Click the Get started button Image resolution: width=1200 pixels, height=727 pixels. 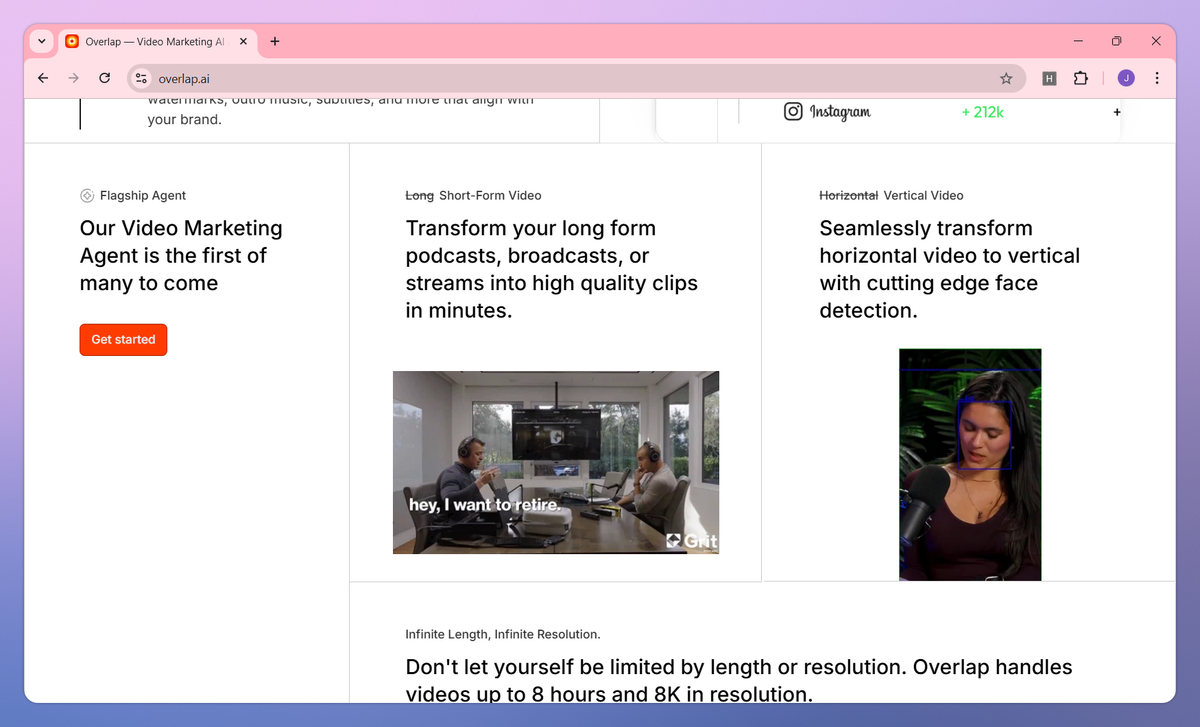123,340
